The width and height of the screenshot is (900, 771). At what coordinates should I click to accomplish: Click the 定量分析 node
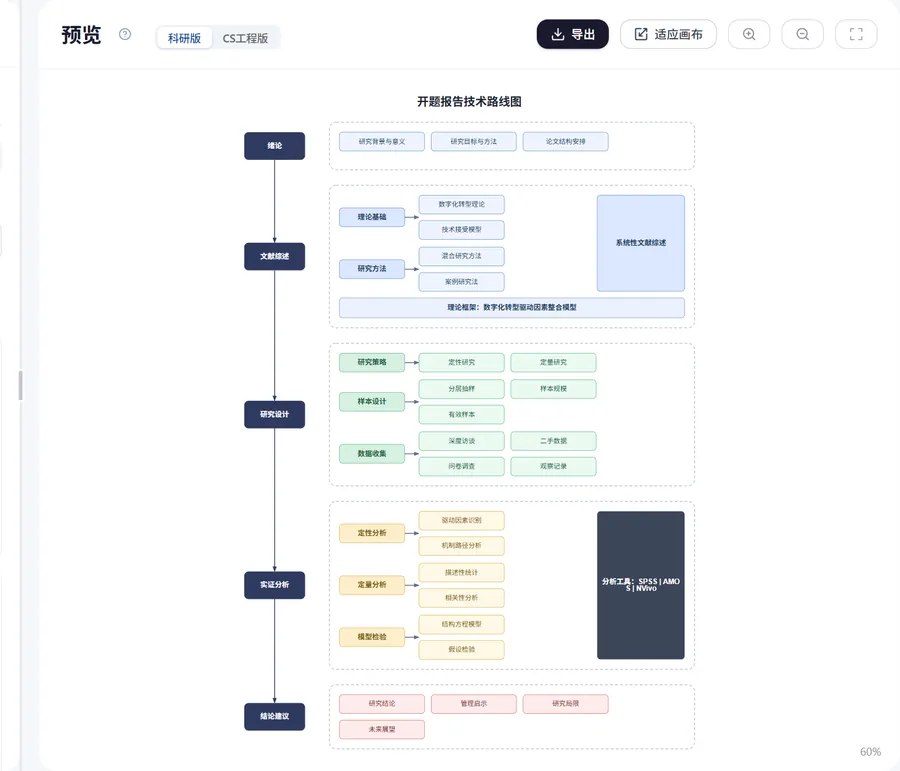[372, 584]
